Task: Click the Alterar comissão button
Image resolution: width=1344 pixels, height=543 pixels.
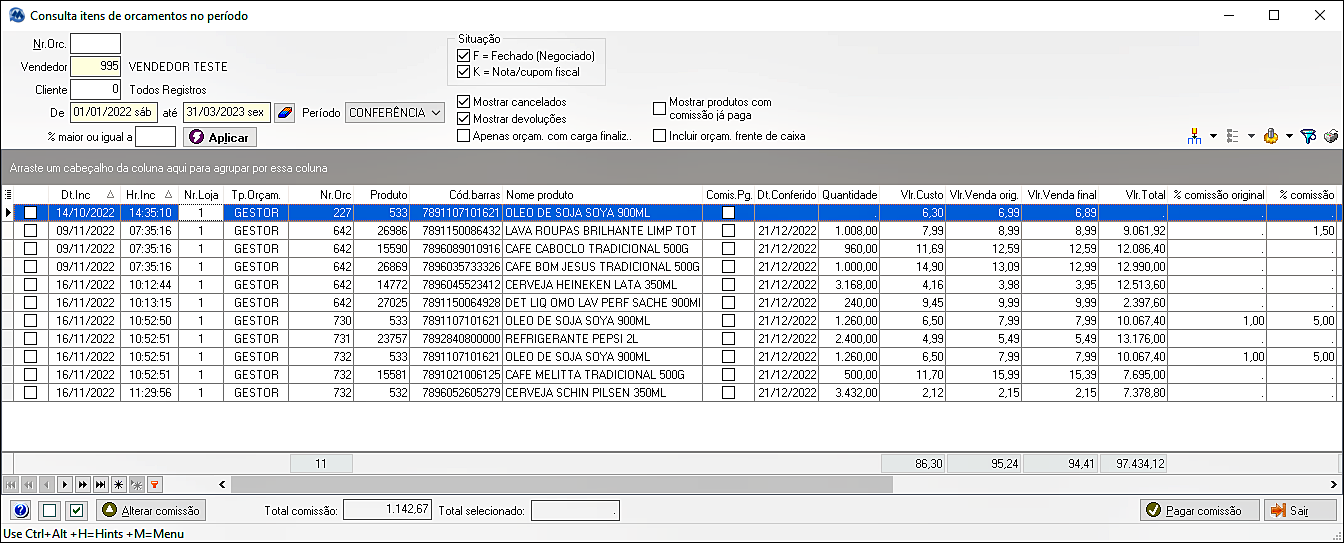Action: (x=152, y=511)
